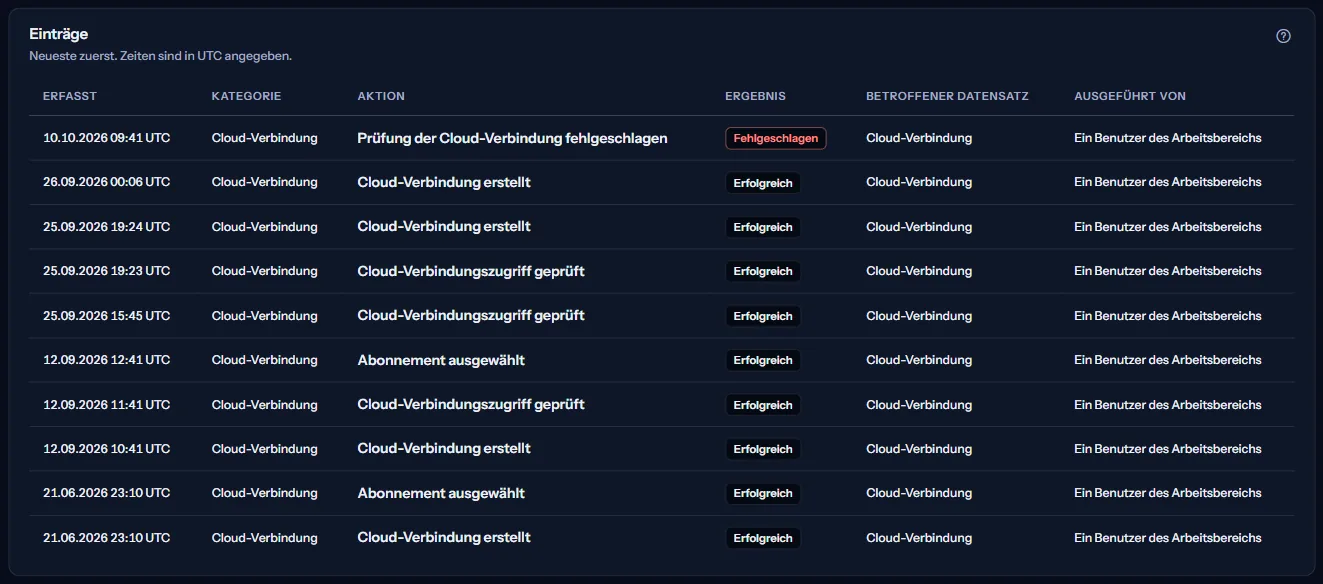Viewport: 1323px width, 584px height.
Task: Click the AUSGEFÜHRT VON column header
Action: point(1130,96)
